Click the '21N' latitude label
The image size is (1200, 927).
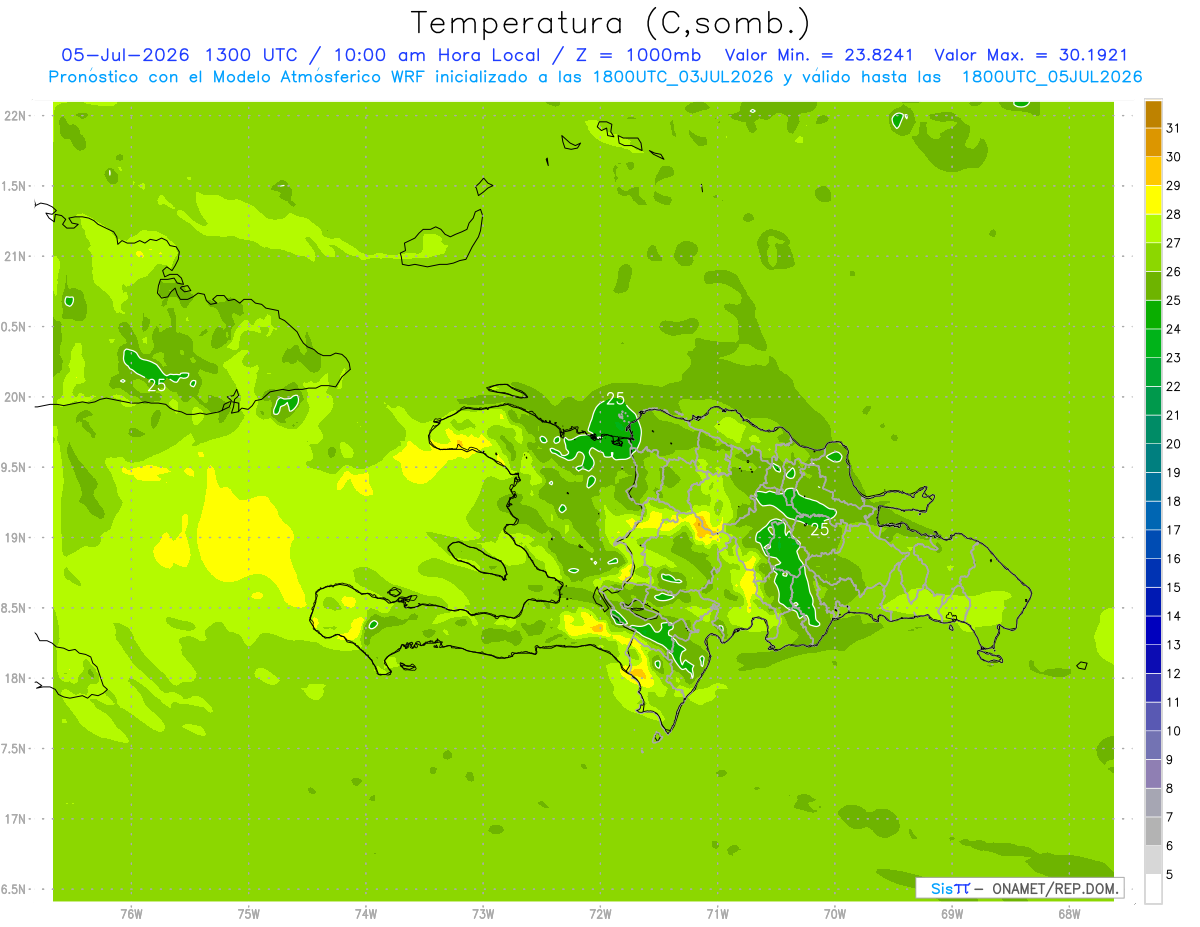14,257
